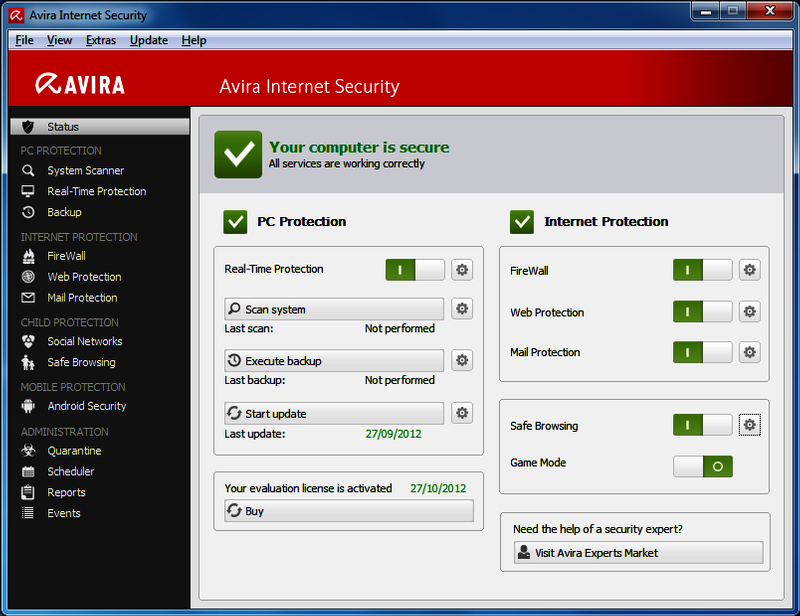Open the Update menu

[x=148, y=40]
